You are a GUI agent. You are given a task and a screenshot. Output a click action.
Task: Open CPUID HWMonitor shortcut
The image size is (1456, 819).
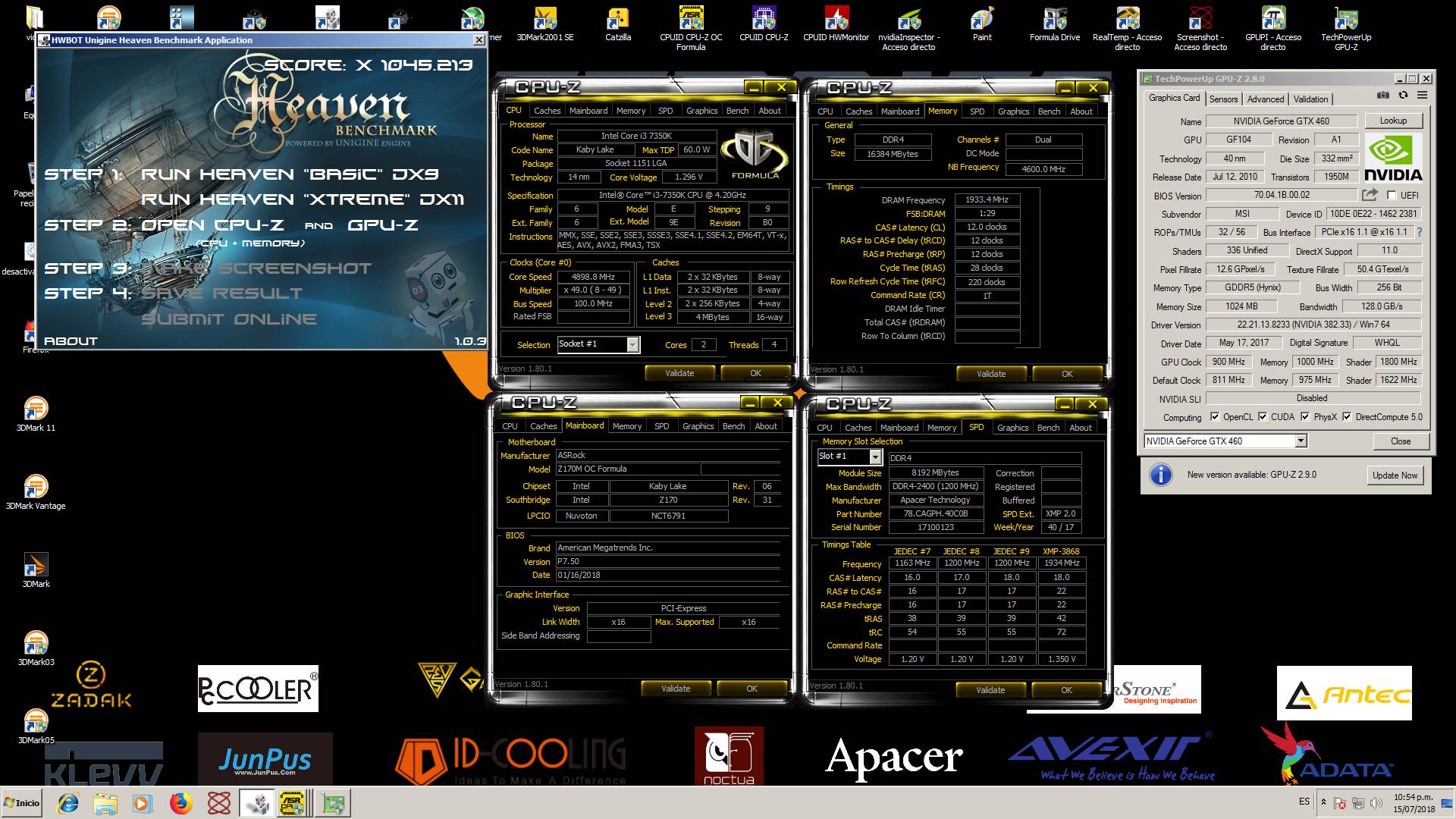(x=836, y=24)
